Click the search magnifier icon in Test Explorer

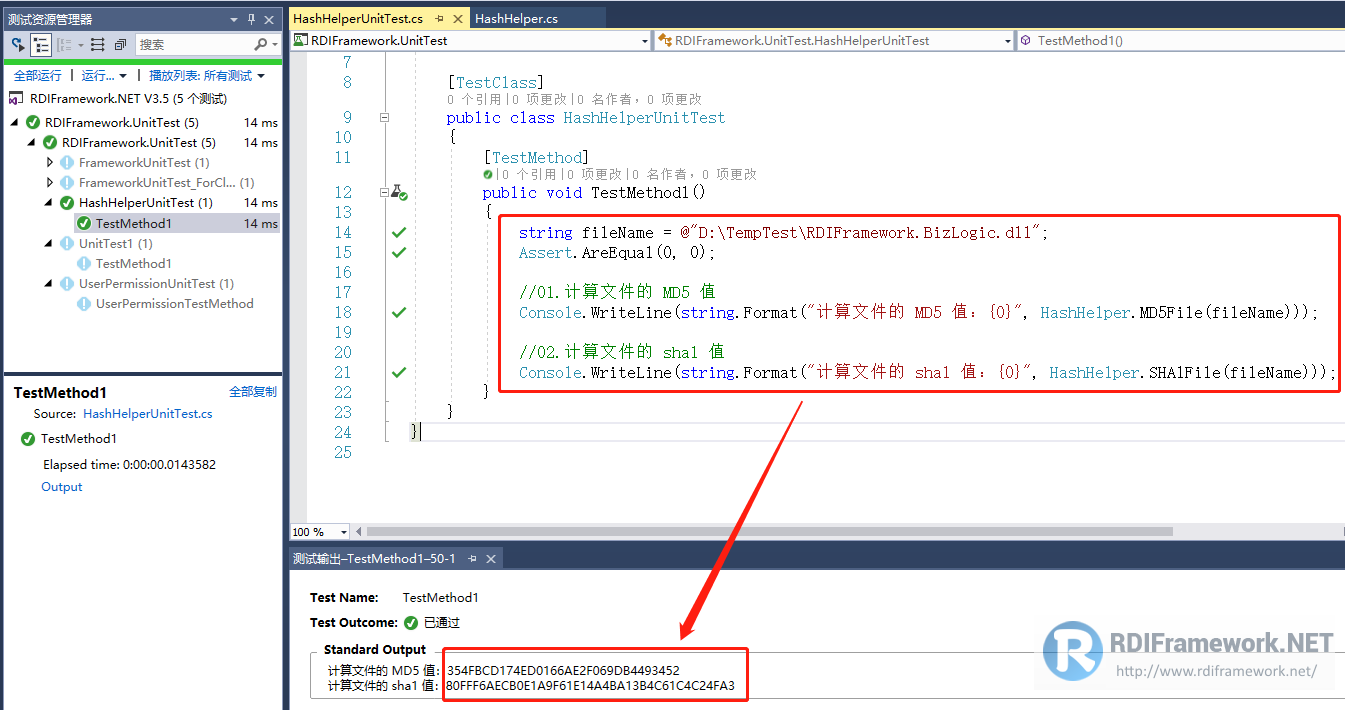tap(261, 45)
